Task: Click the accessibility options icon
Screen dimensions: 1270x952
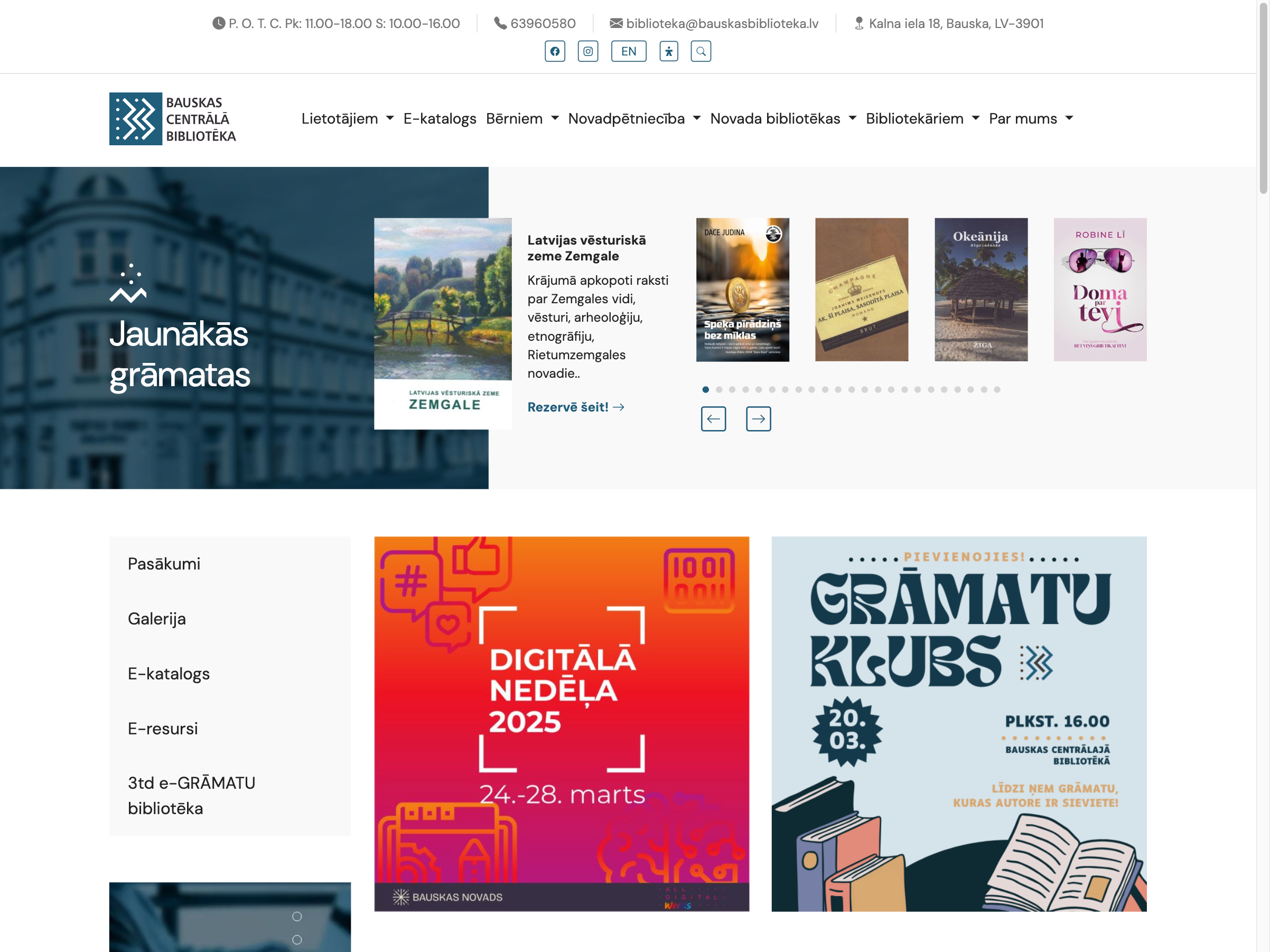Action: click(x=668, y=51)
